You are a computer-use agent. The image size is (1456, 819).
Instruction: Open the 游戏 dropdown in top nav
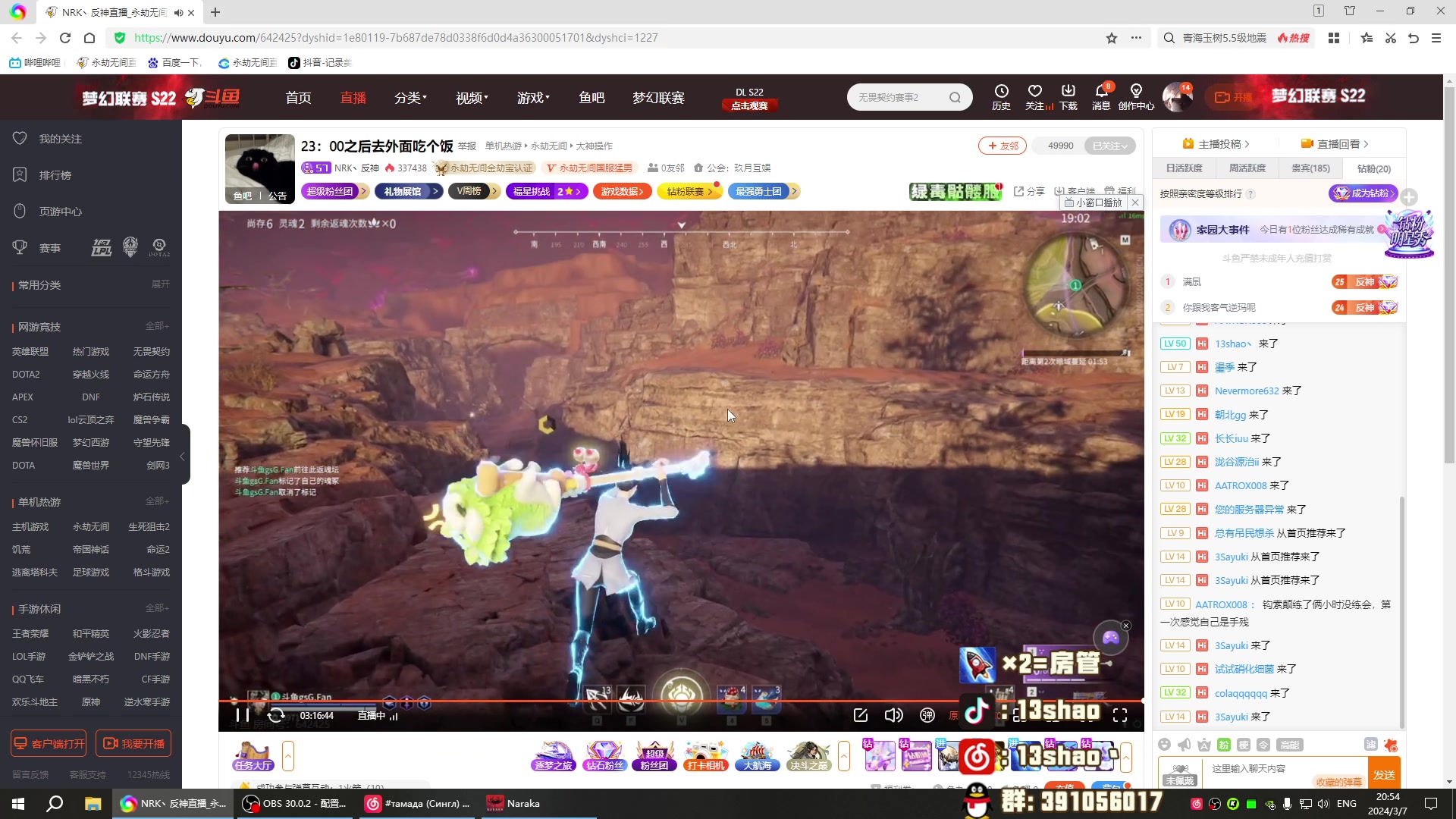coord(533,98)
